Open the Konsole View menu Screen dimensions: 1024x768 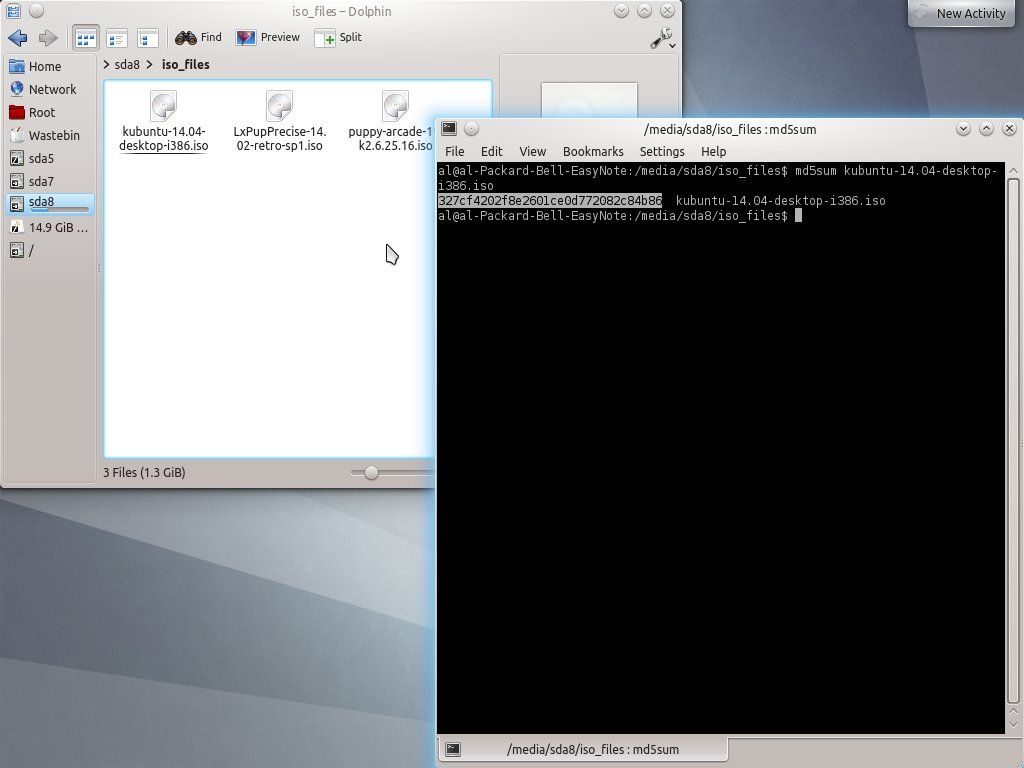click(532, 152)
